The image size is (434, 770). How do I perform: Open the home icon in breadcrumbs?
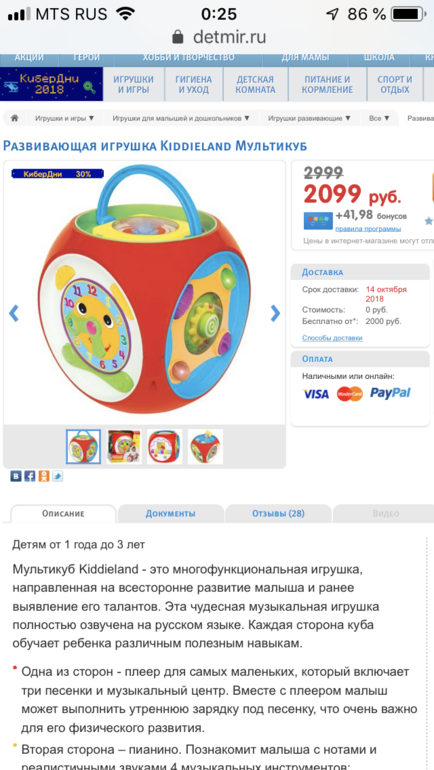(x=15, y=118)
